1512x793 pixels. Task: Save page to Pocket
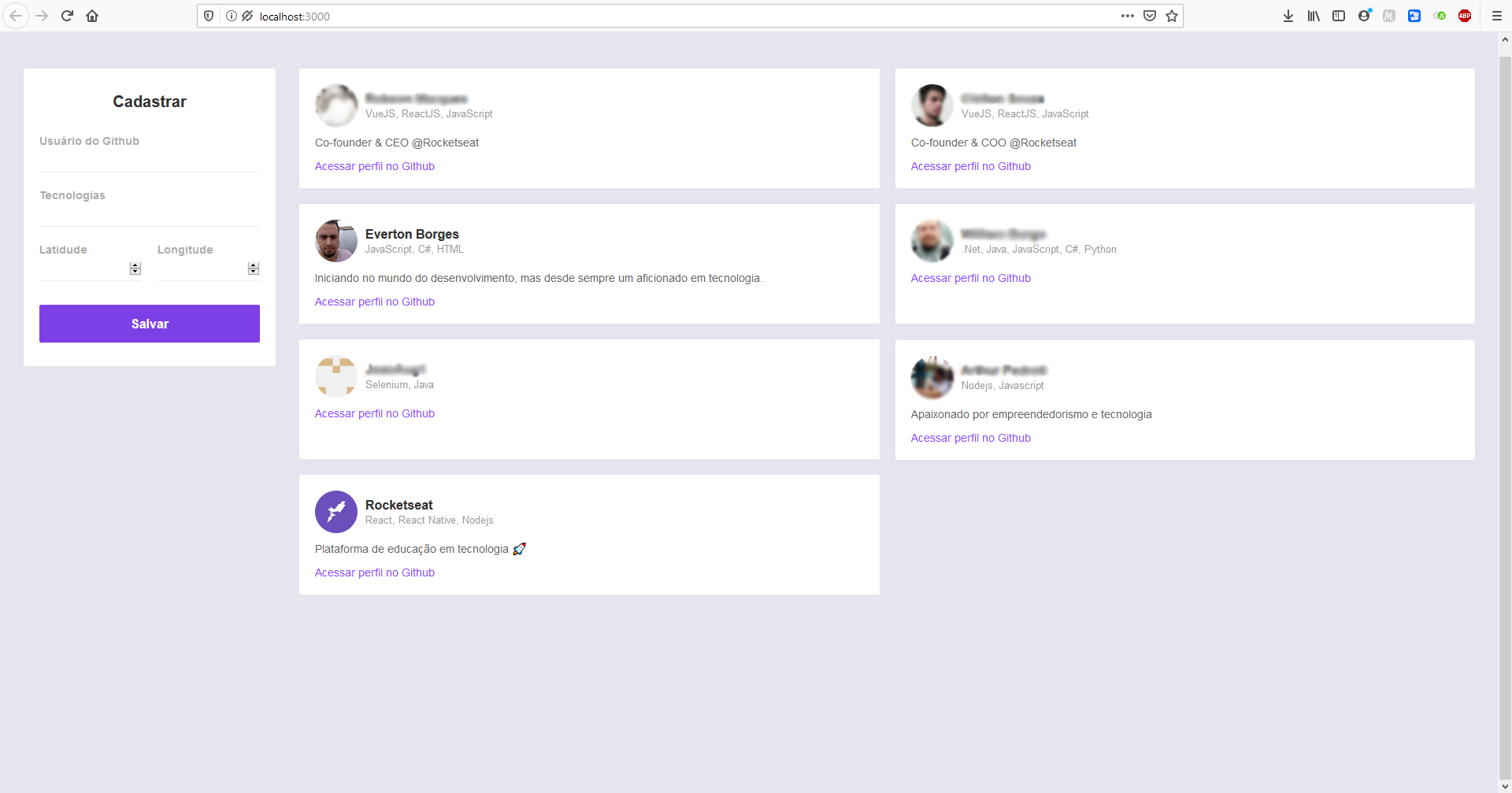1150,16
